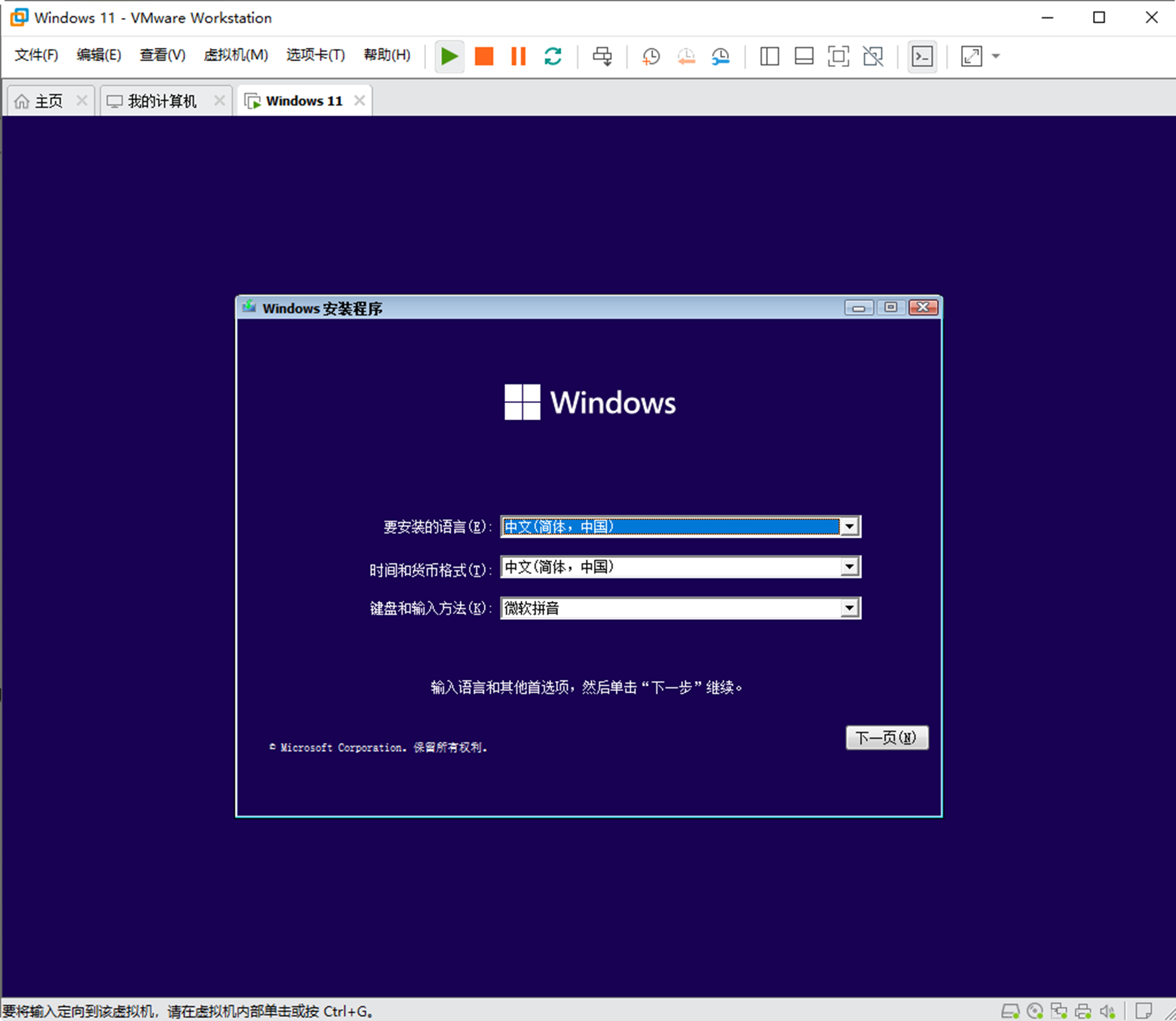Image resolution: width=1176 pixels, height=1021 pixels.
Task: Click the orange stop VM button
Action: [x=484, y=56]
